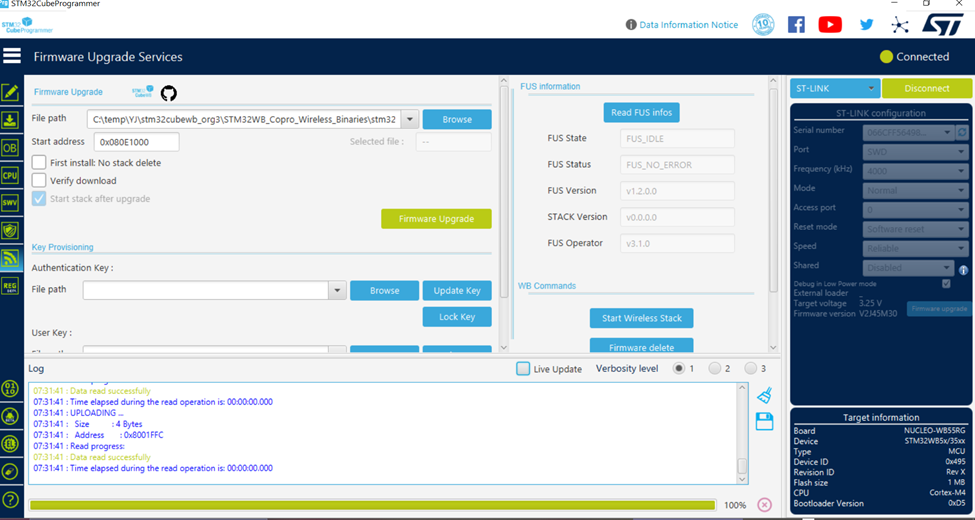975x520 pixels.
Task: Click the green progress bar
Action: [x=372, y=504]
